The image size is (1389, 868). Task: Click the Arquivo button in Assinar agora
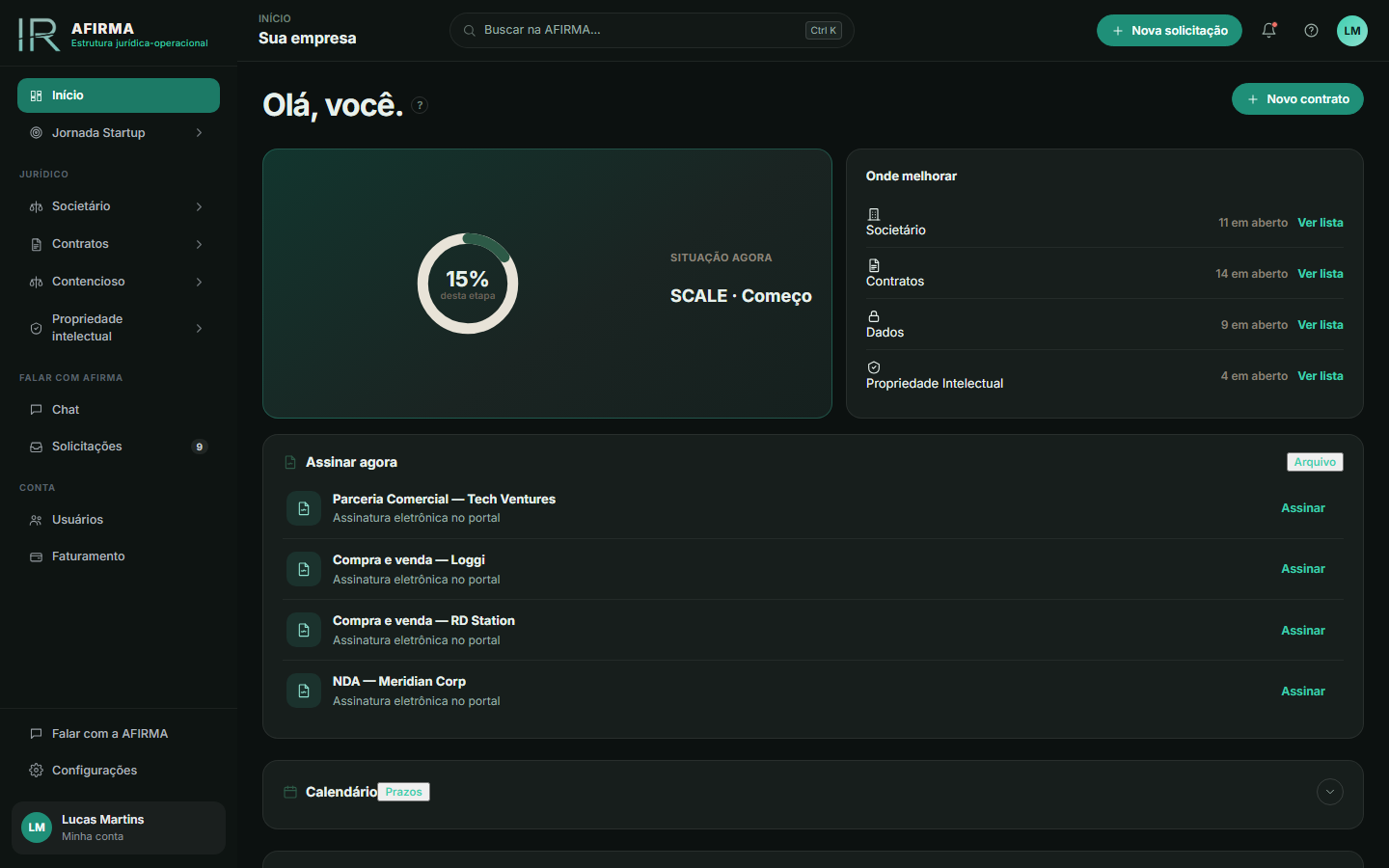[x=1315, y=462]
